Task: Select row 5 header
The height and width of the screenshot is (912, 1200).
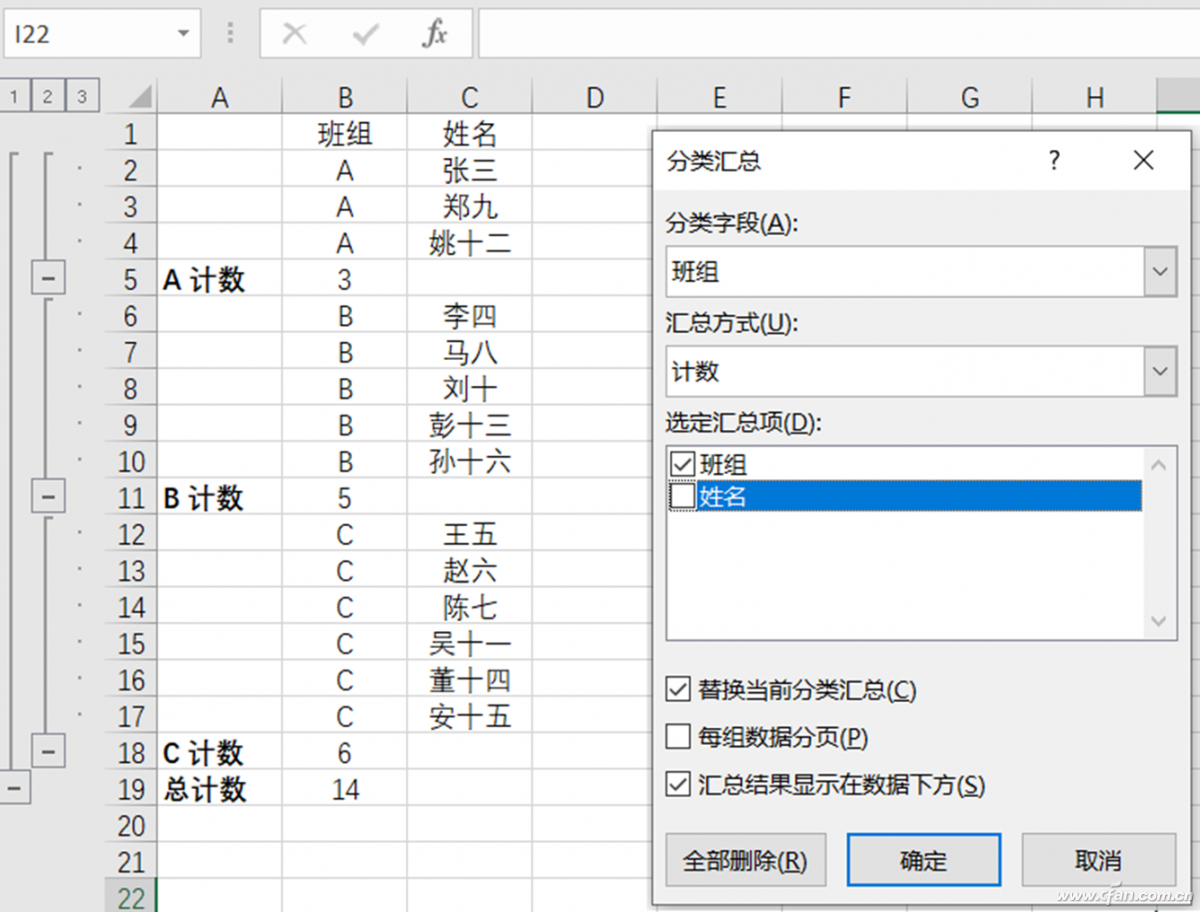Action: tap(131, 279)
